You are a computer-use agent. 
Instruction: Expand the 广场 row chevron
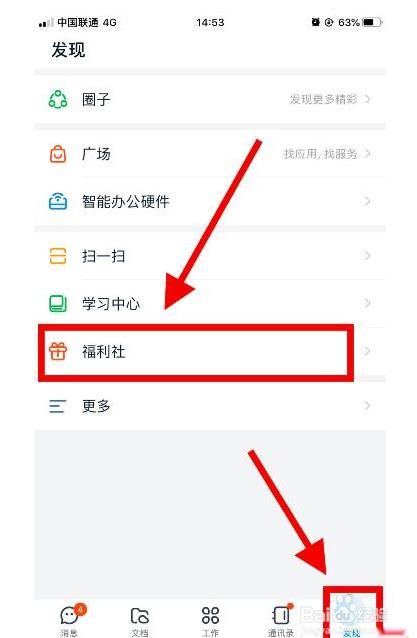tap(368, 153)
